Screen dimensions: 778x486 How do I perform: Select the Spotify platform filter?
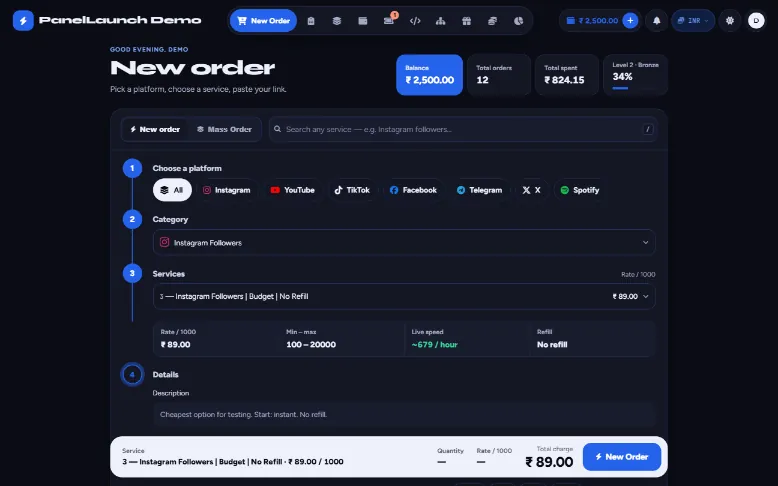click(x=580, y=190)
